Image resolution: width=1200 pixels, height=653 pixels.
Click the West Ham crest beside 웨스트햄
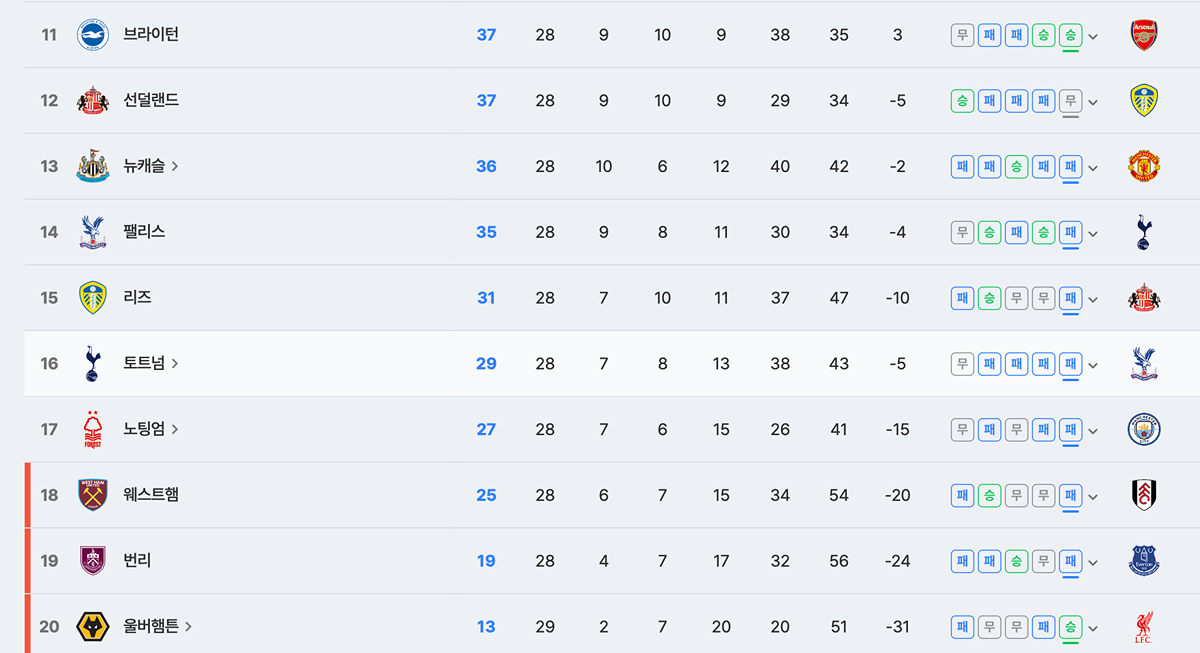tap(93, 495)
